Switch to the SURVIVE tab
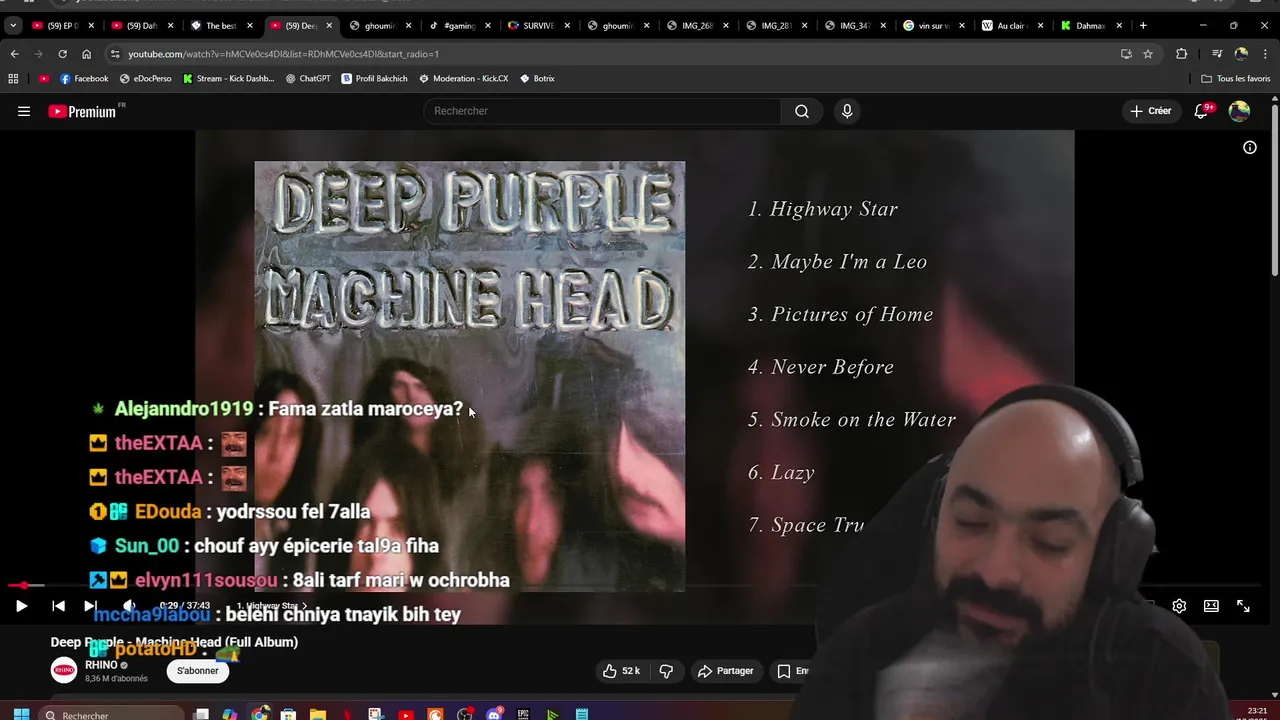Image resolution: width=1280 pixels, height=720 pixels. point(537,25)
